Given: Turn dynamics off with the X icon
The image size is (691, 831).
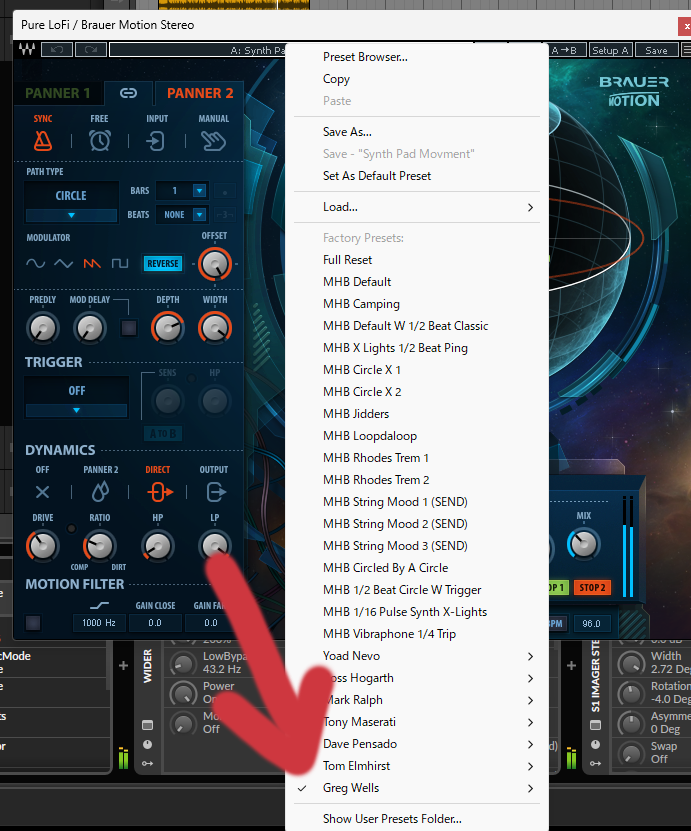Looking at the screenshot, I should click(42, 491).
